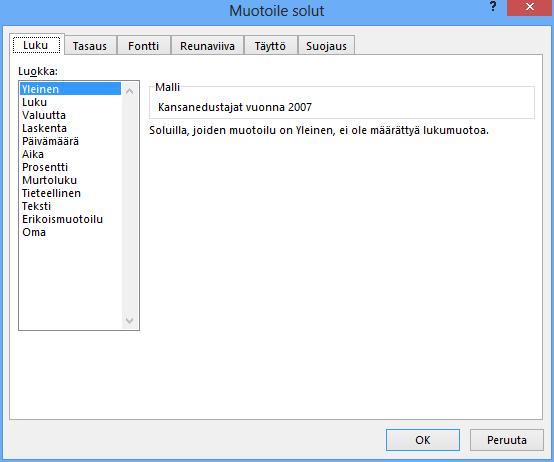554x462 pixels.
Task: Close the Muotoile solut dialog
Action: (x=530, y=7)
